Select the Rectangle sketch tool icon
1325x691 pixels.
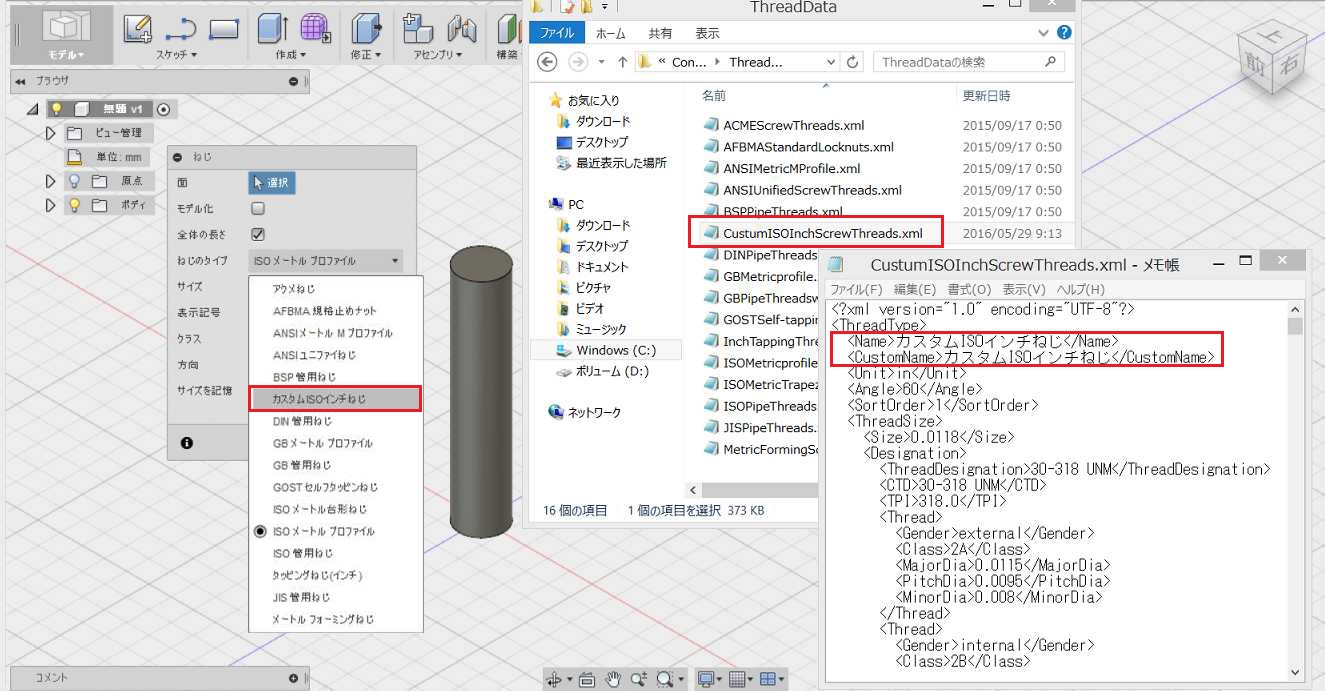point(223,29)
